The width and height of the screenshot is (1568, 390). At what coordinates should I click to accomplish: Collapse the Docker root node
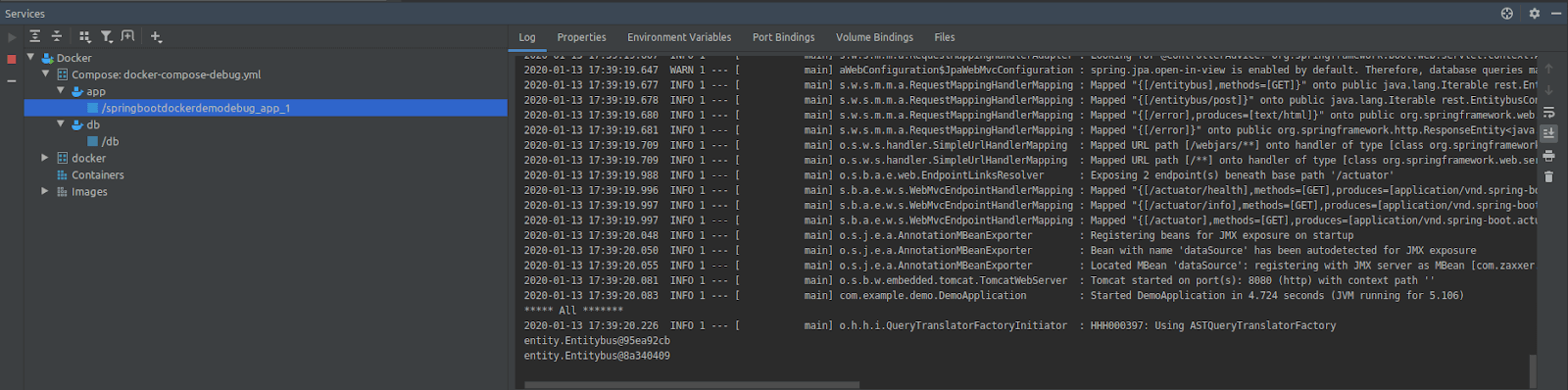(30, 57)
